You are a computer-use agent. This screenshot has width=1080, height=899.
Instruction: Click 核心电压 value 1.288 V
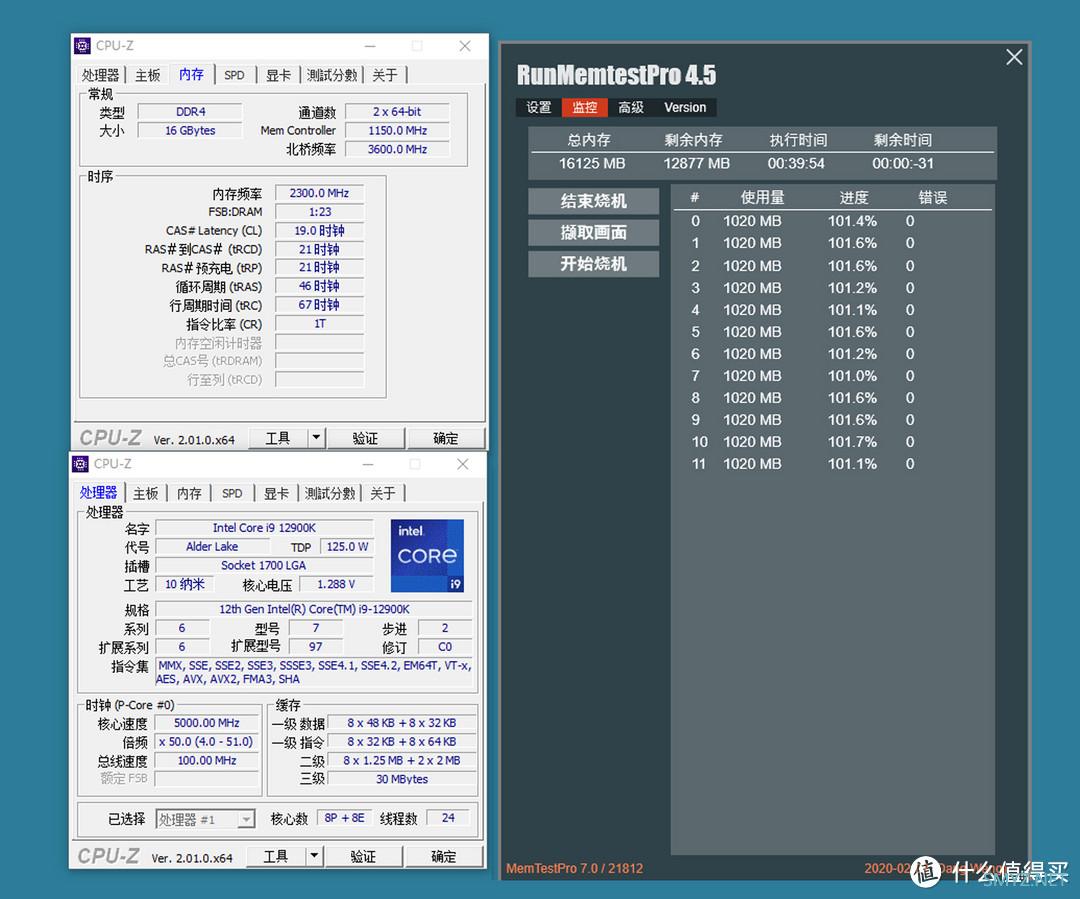click(x=336, y=584)
